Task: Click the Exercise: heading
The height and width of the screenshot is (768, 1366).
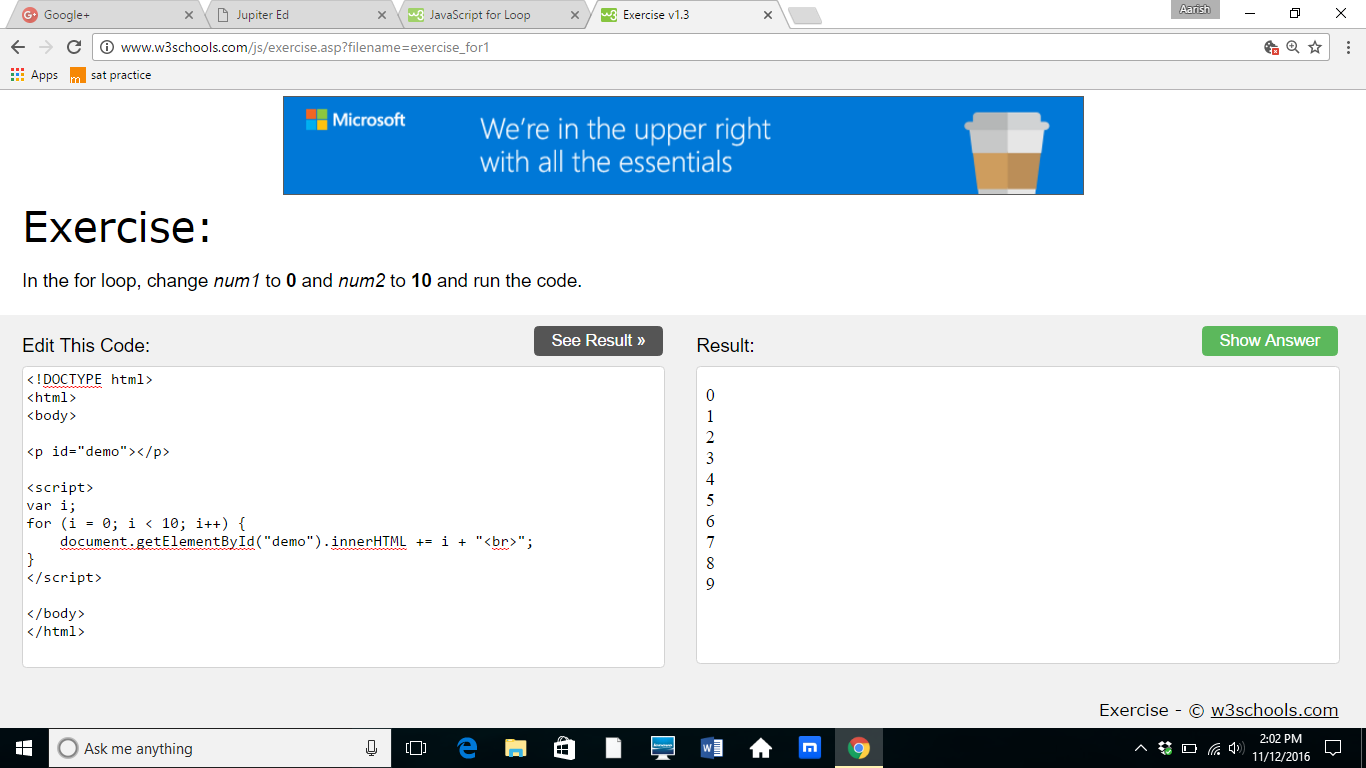Action: (117, 227)
